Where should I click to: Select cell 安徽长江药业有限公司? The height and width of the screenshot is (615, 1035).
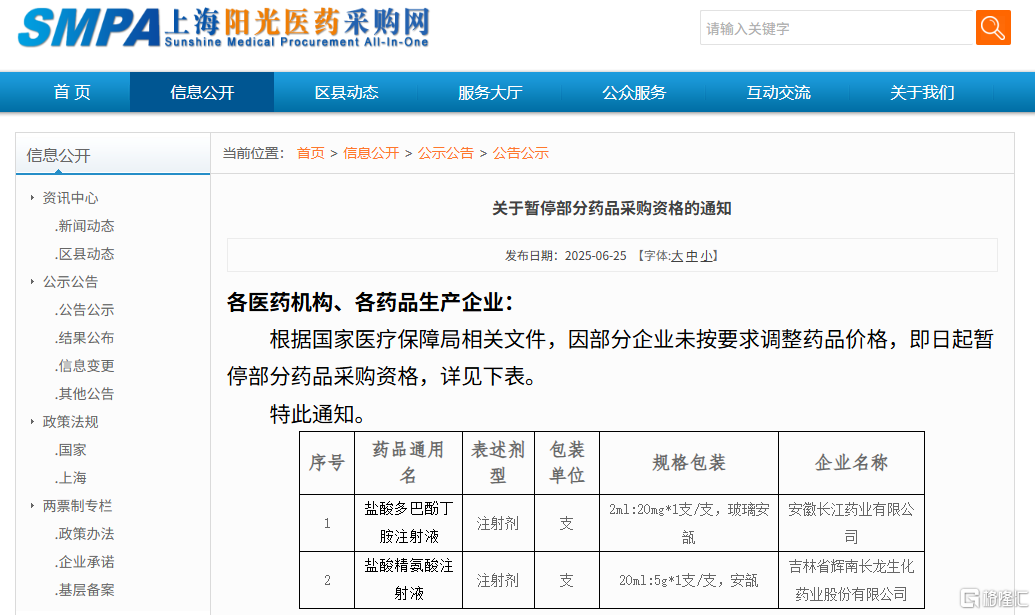[851, 523]
